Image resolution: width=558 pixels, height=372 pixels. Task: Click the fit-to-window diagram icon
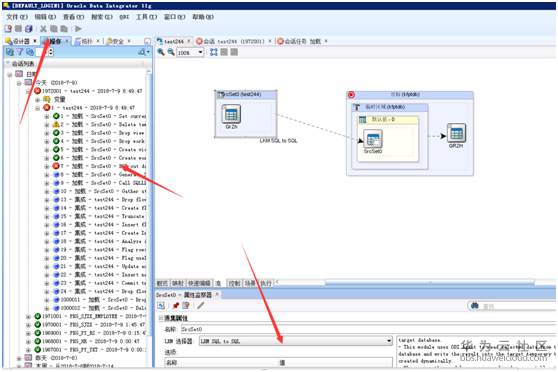coord(214,52)
